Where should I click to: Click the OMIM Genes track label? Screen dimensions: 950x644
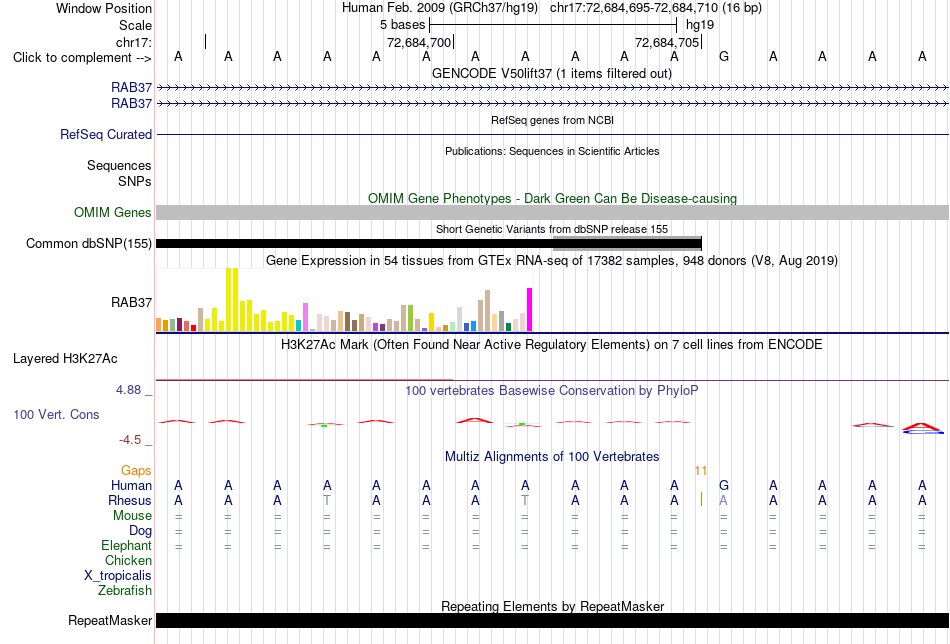[113, 213]
